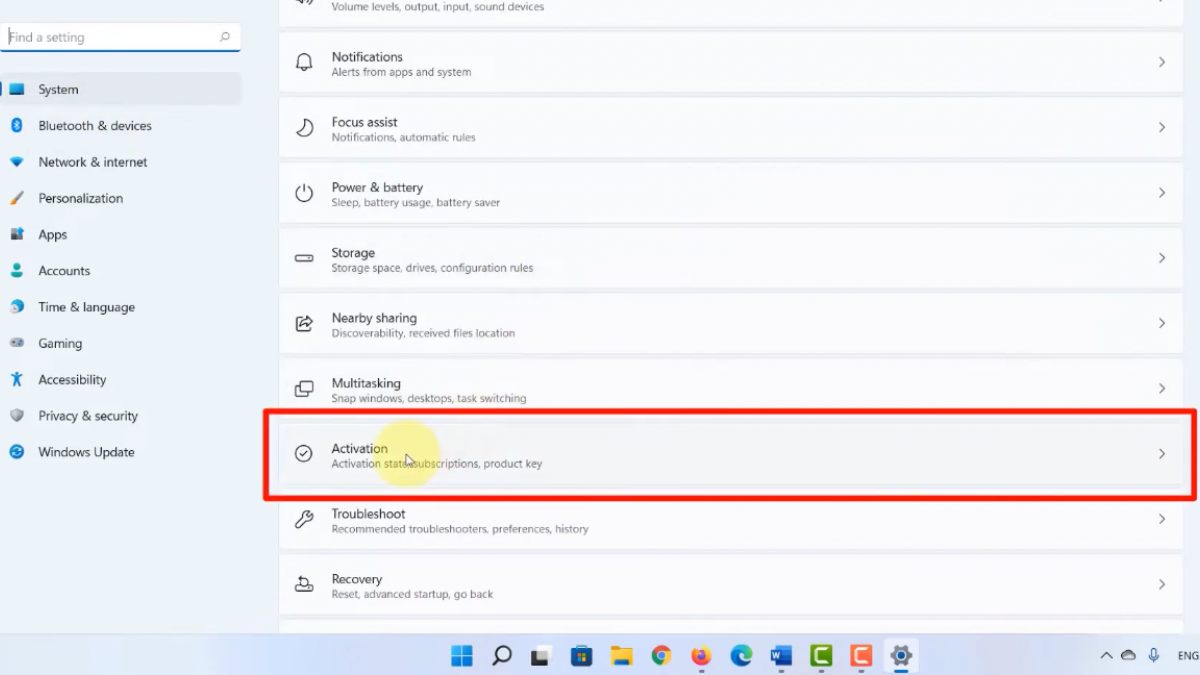Open Task View from taskbar
This screenshot has width=1200, height=675.
tap(541, 656)
